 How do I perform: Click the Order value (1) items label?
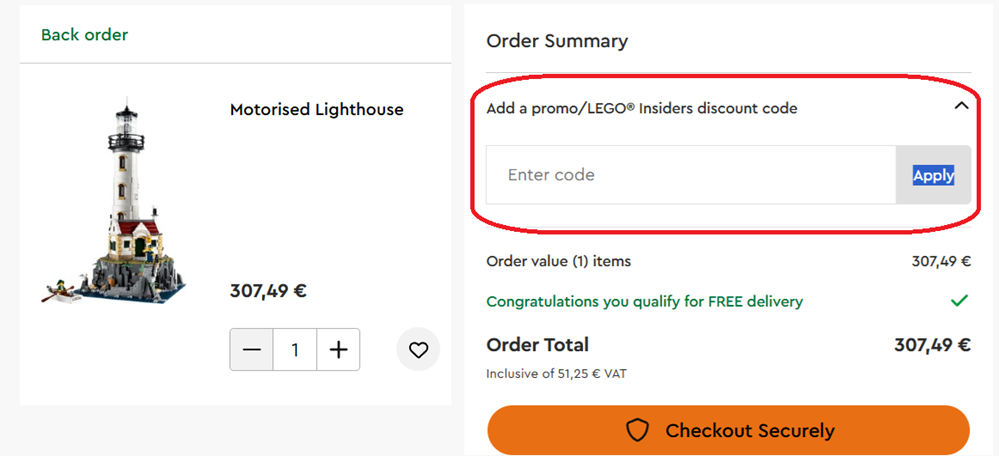pyautogui.click(x=559, y=262)
